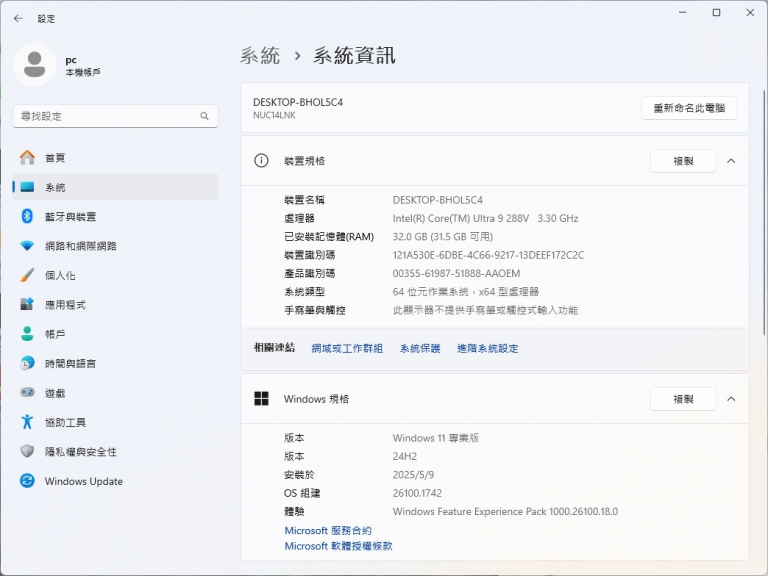Open 時間與語言 settings
Viewport: 768px width, 576px height.
(116, 363)
